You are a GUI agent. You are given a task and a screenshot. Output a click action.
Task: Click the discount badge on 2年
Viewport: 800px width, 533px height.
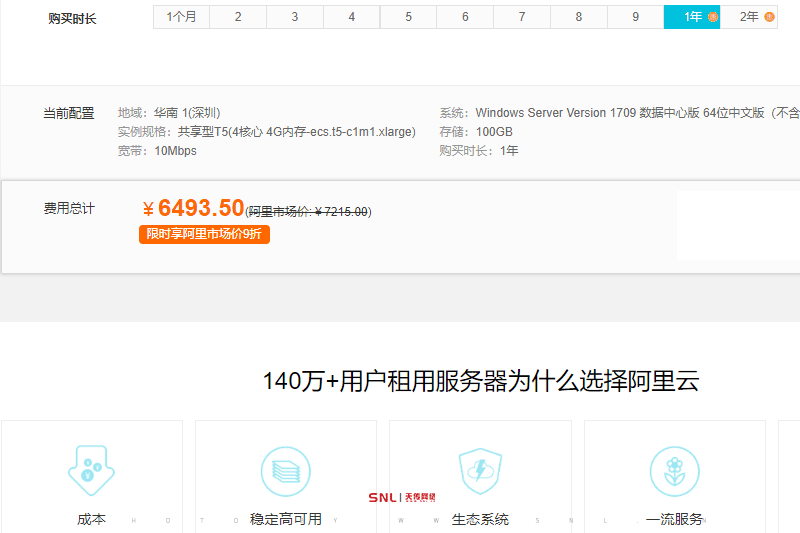click(x=769, y=17)
